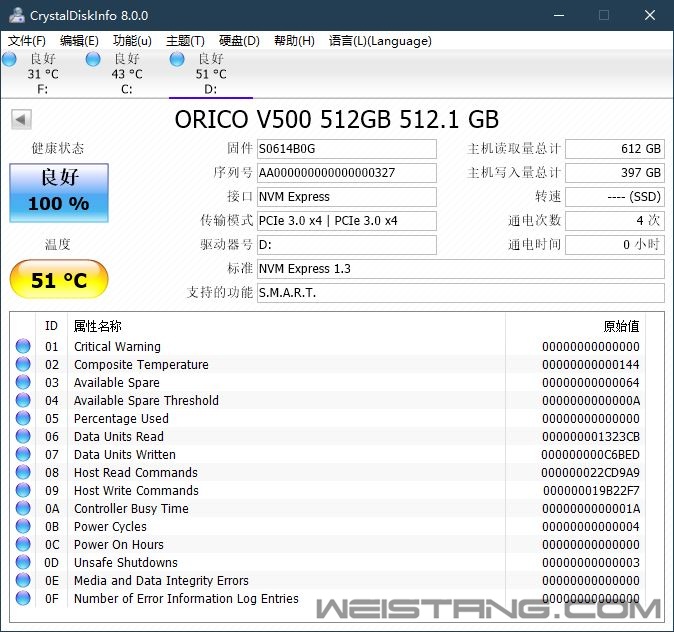Click the blue status orb for drive D:
Screen dimensions: 674x632
pos(177,59)
